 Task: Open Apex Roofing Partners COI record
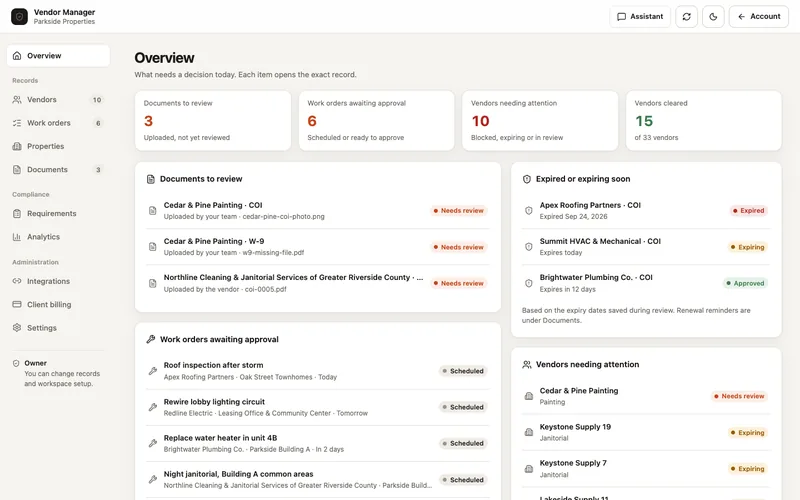tap(646, 210)
